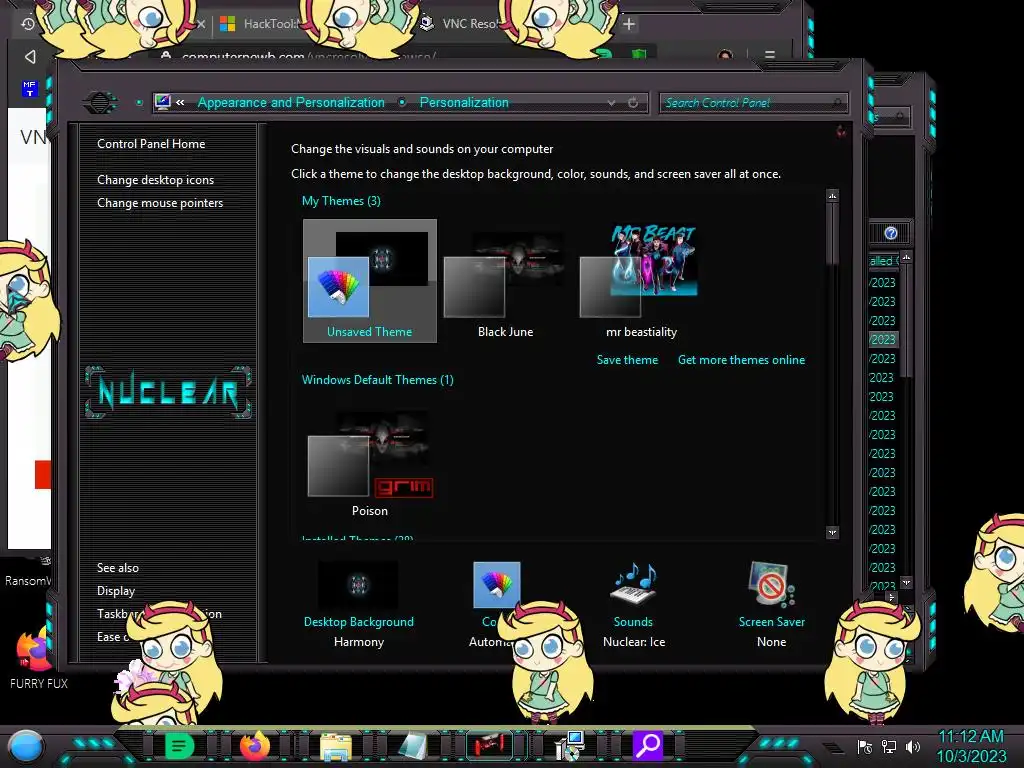Open File Explorer from the taskbar
This screenshot has width=1024, height=768.
click(336, 746)
